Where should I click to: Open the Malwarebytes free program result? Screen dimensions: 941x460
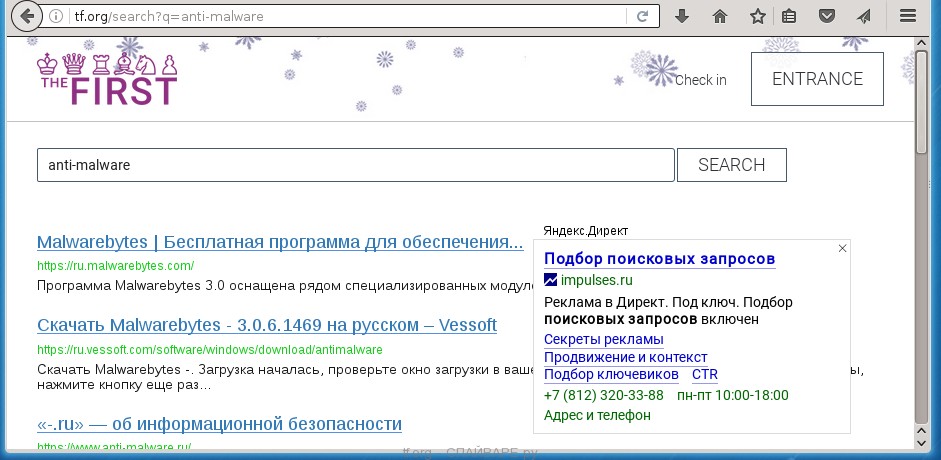pos(279,242)
